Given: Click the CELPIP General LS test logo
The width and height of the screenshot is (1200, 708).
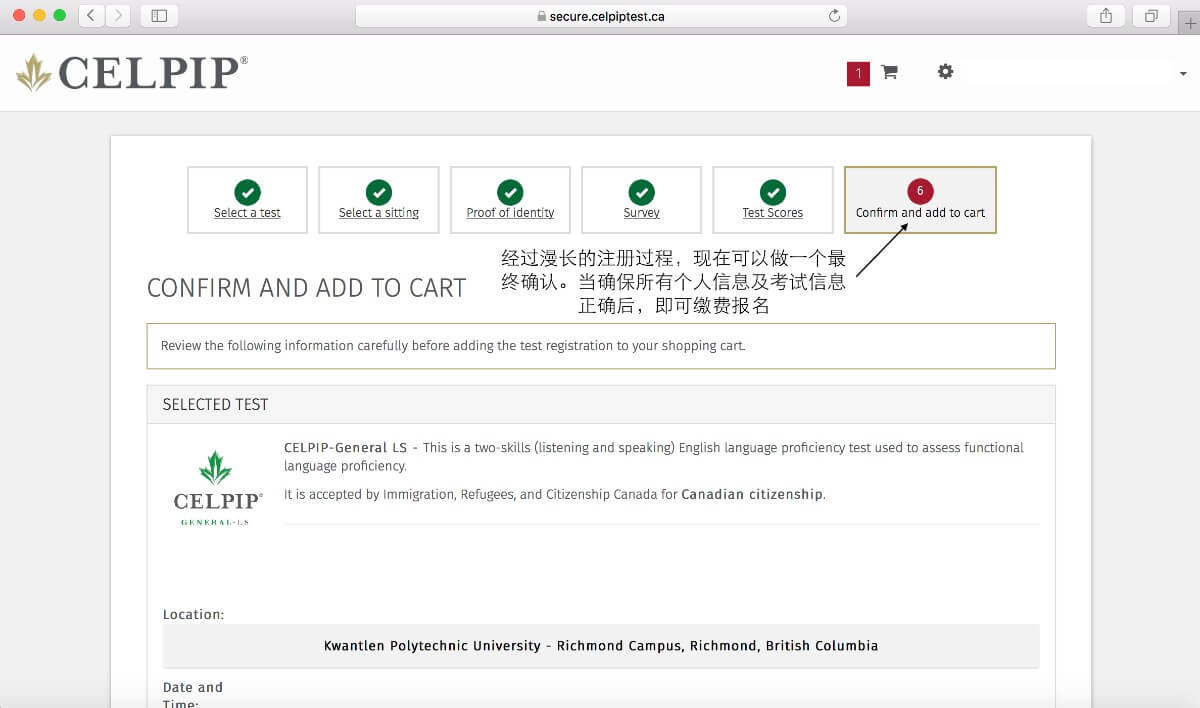Looking at the screenshot, I should (x=218, y=488).
